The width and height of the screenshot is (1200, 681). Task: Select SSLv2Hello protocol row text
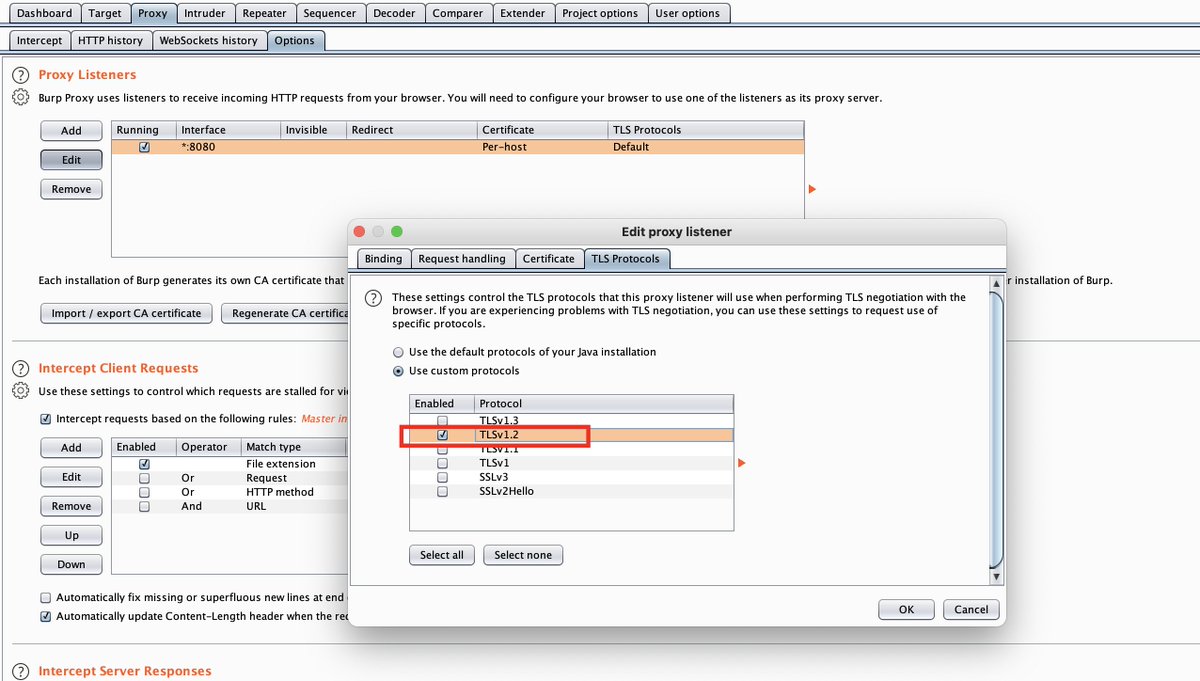pyautogui.click(x=506, y=491)
